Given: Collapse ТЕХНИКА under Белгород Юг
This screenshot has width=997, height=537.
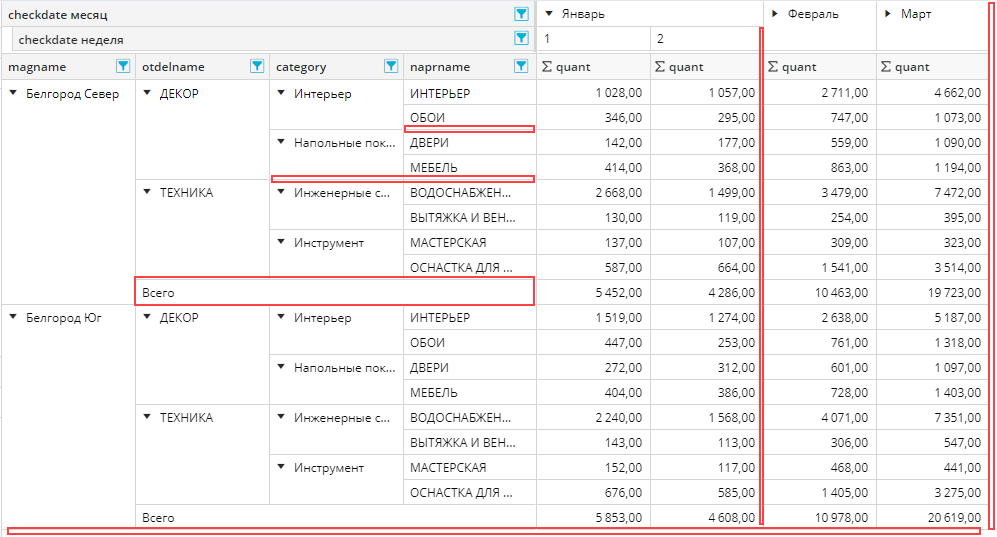Looking at the screenshot, I should pyautogui.click(x=147, y=418).
